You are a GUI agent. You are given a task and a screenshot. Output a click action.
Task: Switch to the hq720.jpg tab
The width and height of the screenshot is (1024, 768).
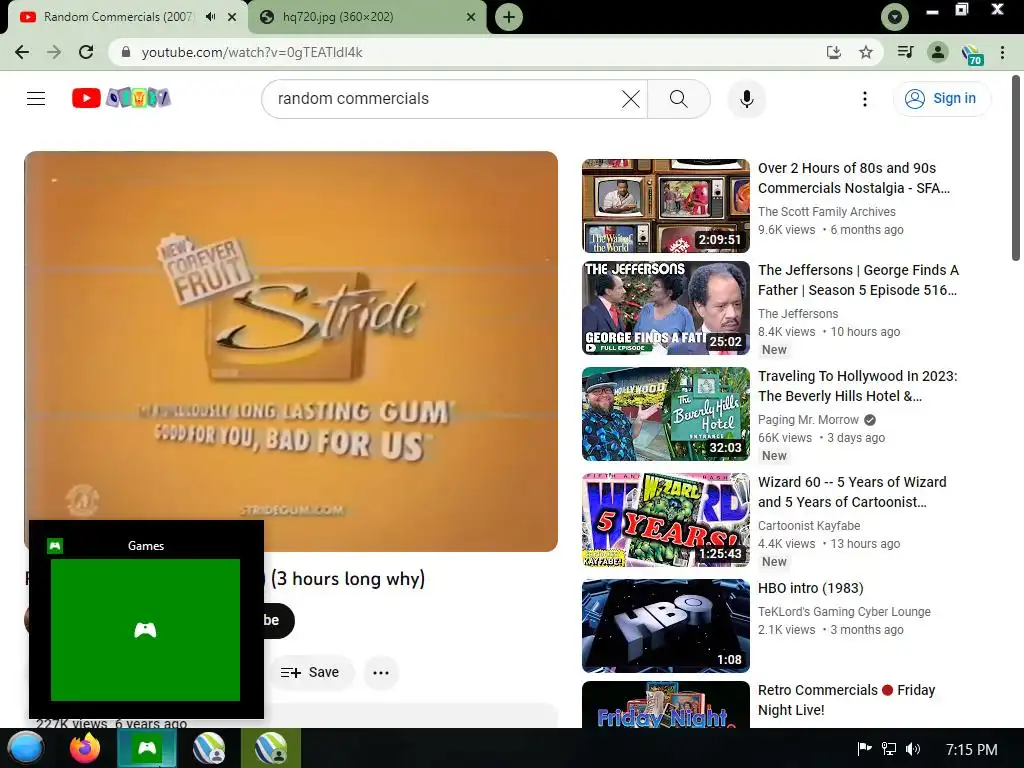pos(367,17)
